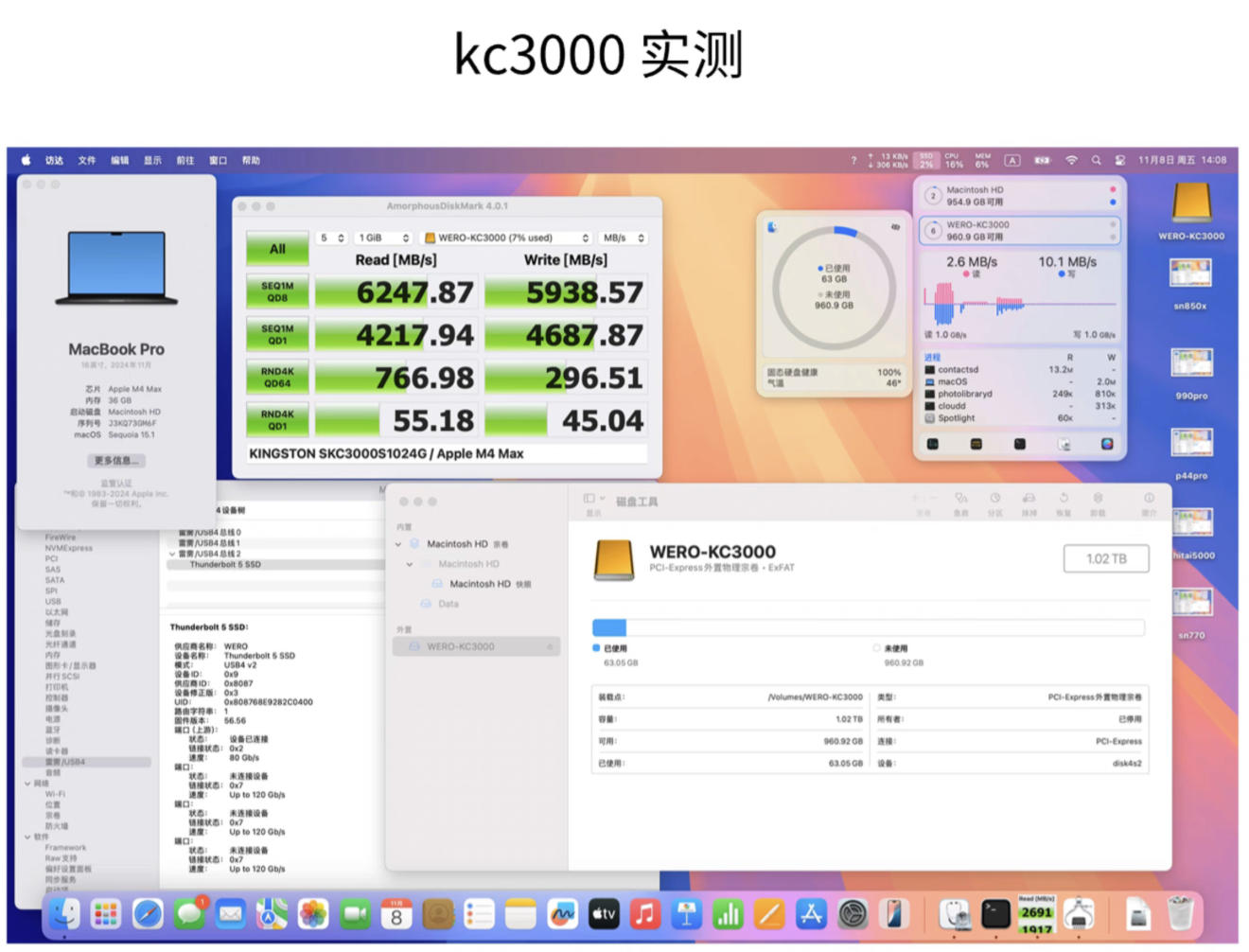Open the test count dropdown showing 5
Viewport: 1249px width, 952px height.
(x=331, y=238)
